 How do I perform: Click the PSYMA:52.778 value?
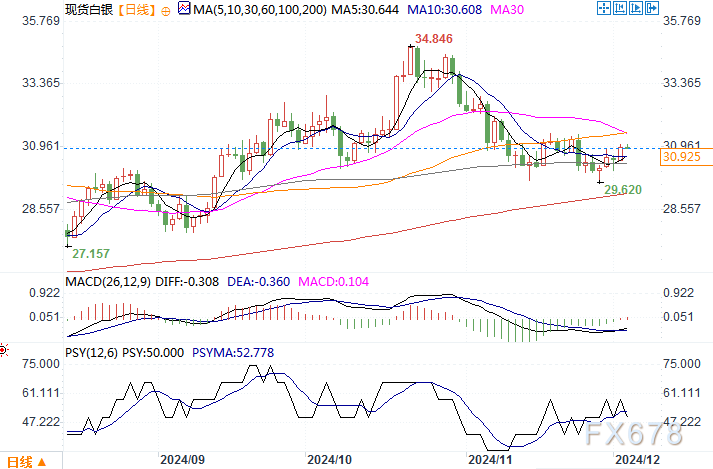click(x=233, y=353)
